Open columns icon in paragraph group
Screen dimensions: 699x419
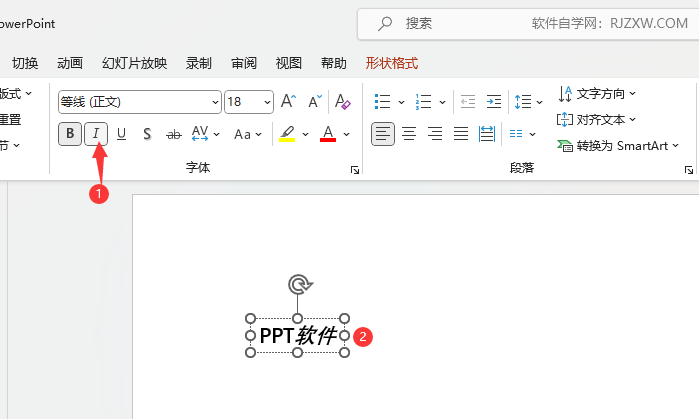[516, 134]
